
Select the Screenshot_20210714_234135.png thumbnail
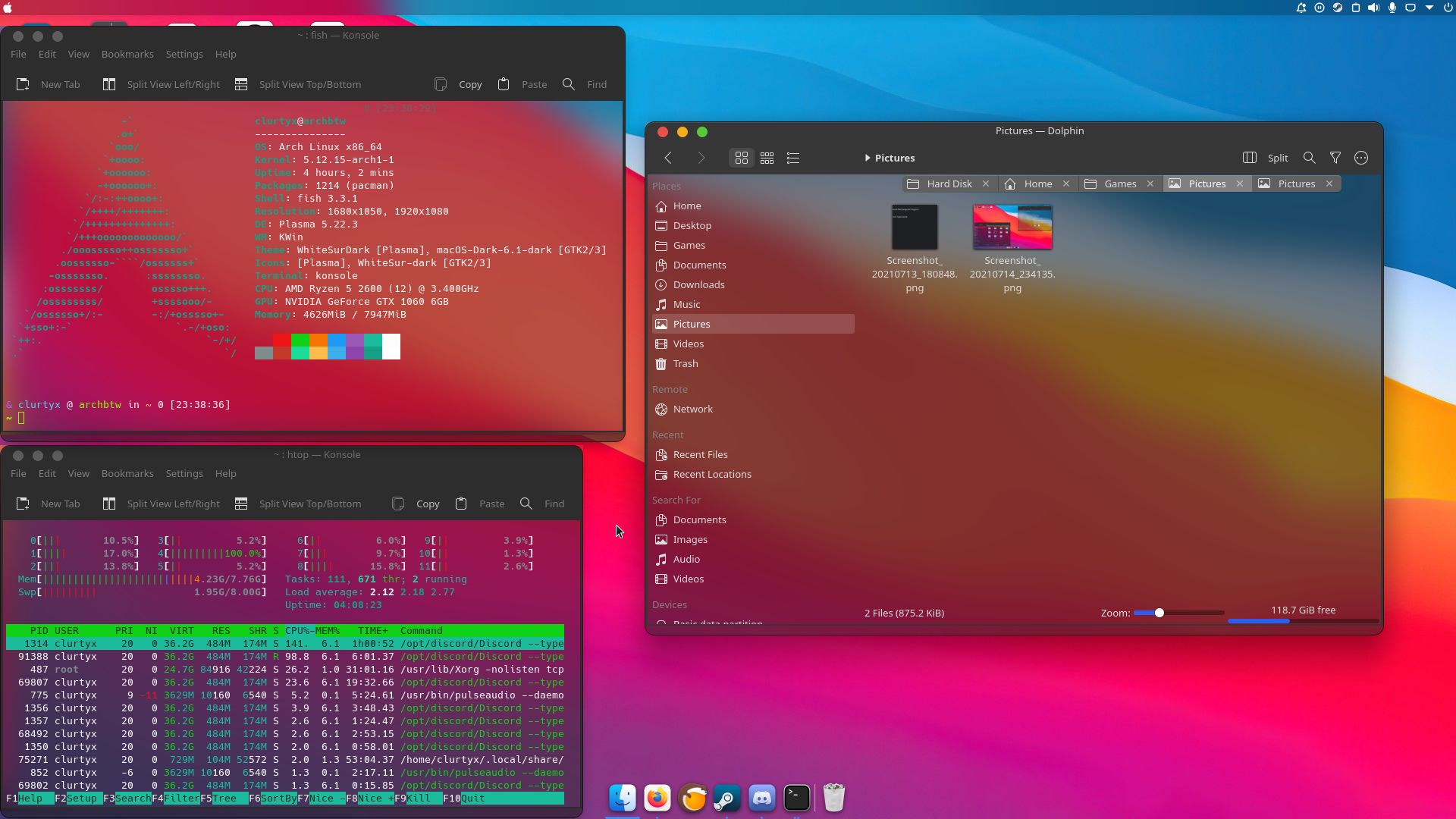[1012, 227]
